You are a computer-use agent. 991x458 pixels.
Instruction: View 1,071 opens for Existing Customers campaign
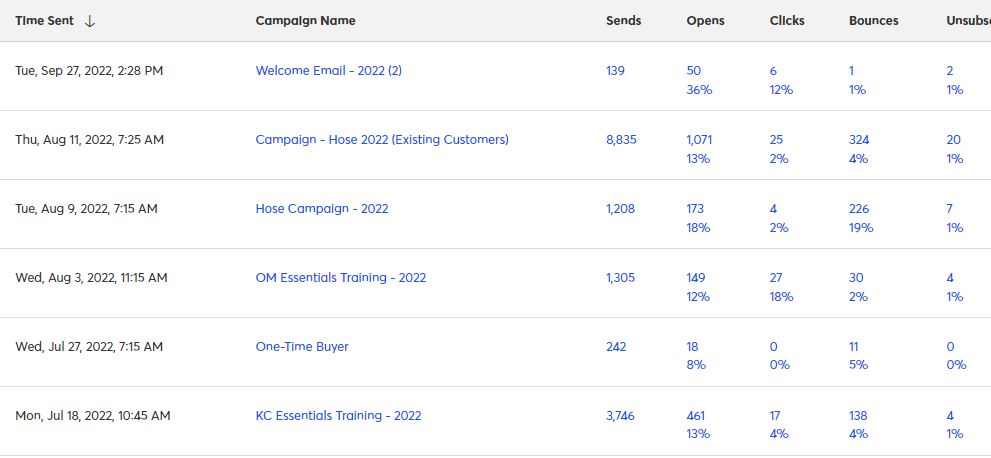[x=699, y=140]
